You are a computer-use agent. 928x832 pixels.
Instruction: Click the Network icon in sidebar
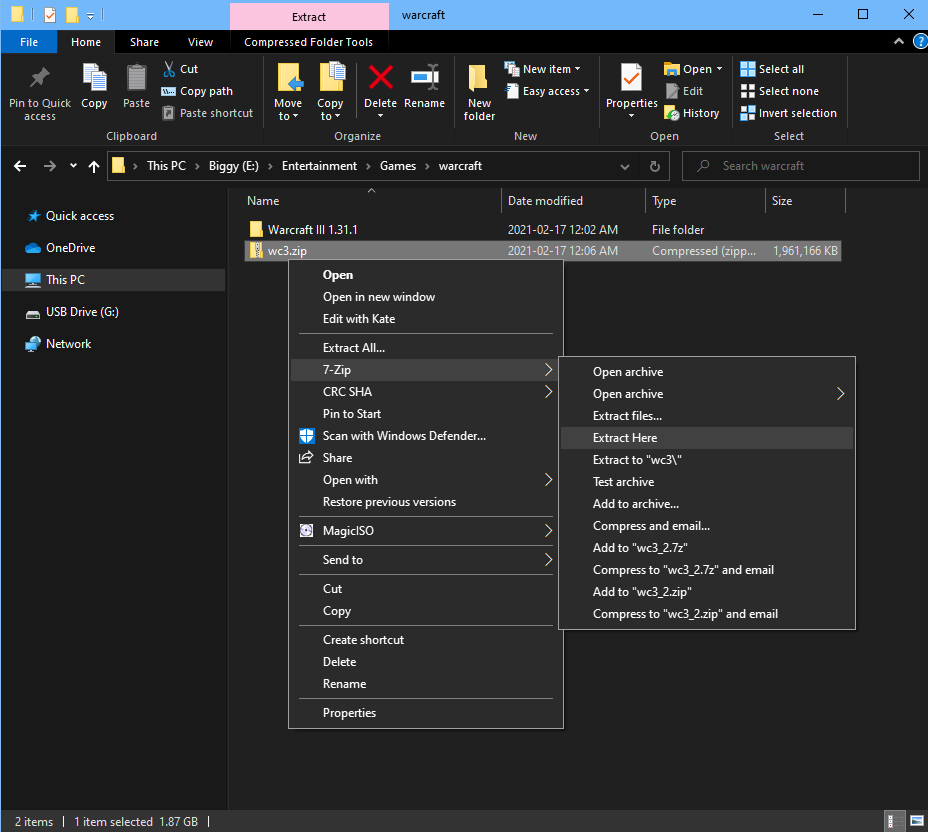click(x=33, y=344)
